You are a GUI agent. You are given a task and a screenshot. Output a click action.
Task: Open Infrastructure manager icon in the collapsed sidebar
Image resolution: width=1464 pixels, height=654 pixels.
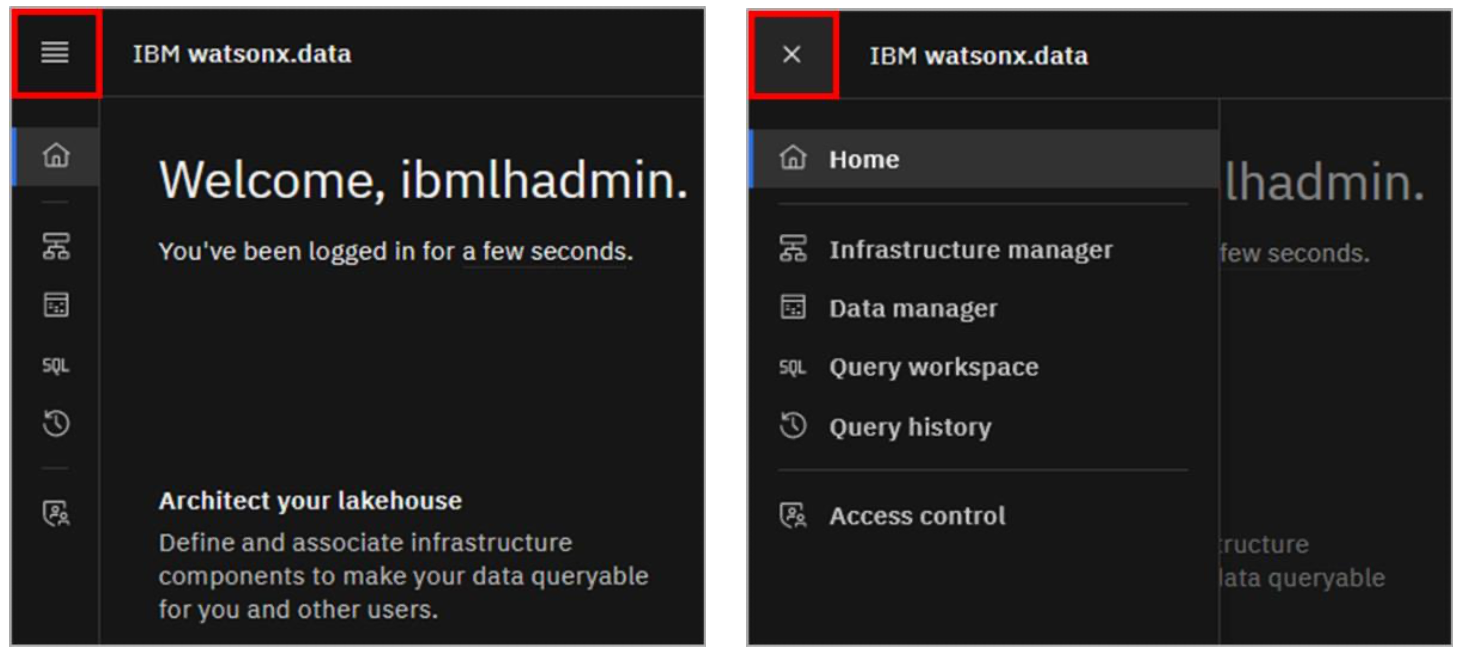[56, 247]
